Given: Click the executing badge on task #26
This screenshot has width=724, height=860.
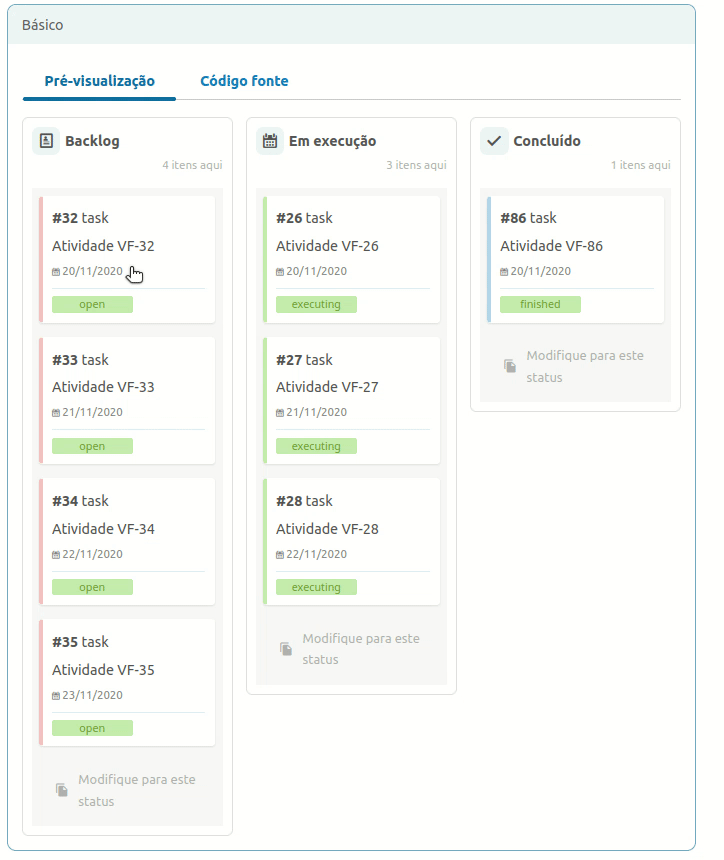Looking at the screenshot, I should pos(316,305).
